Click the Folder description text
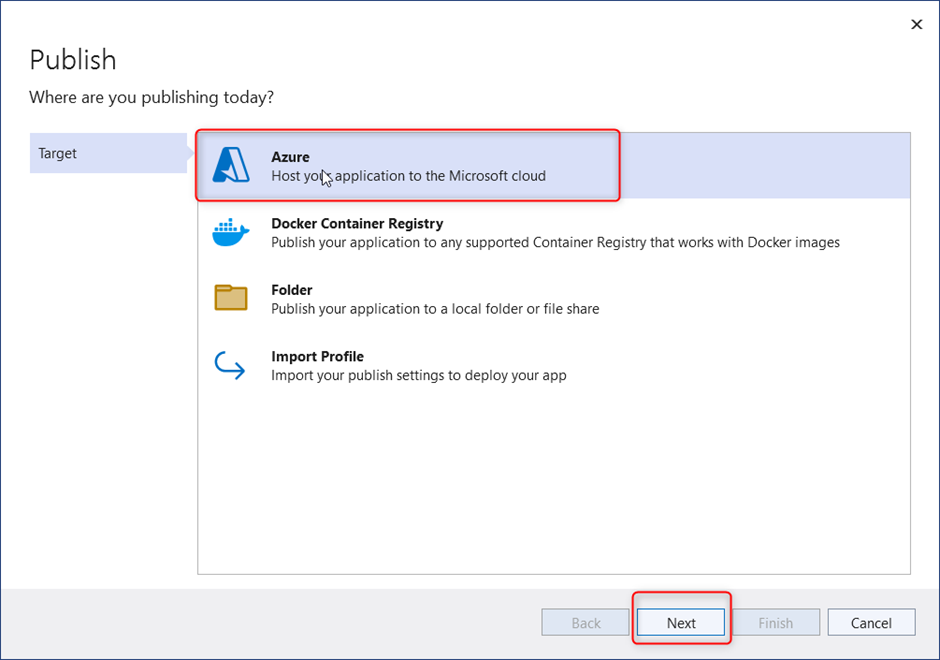 (x=435, y=309)
